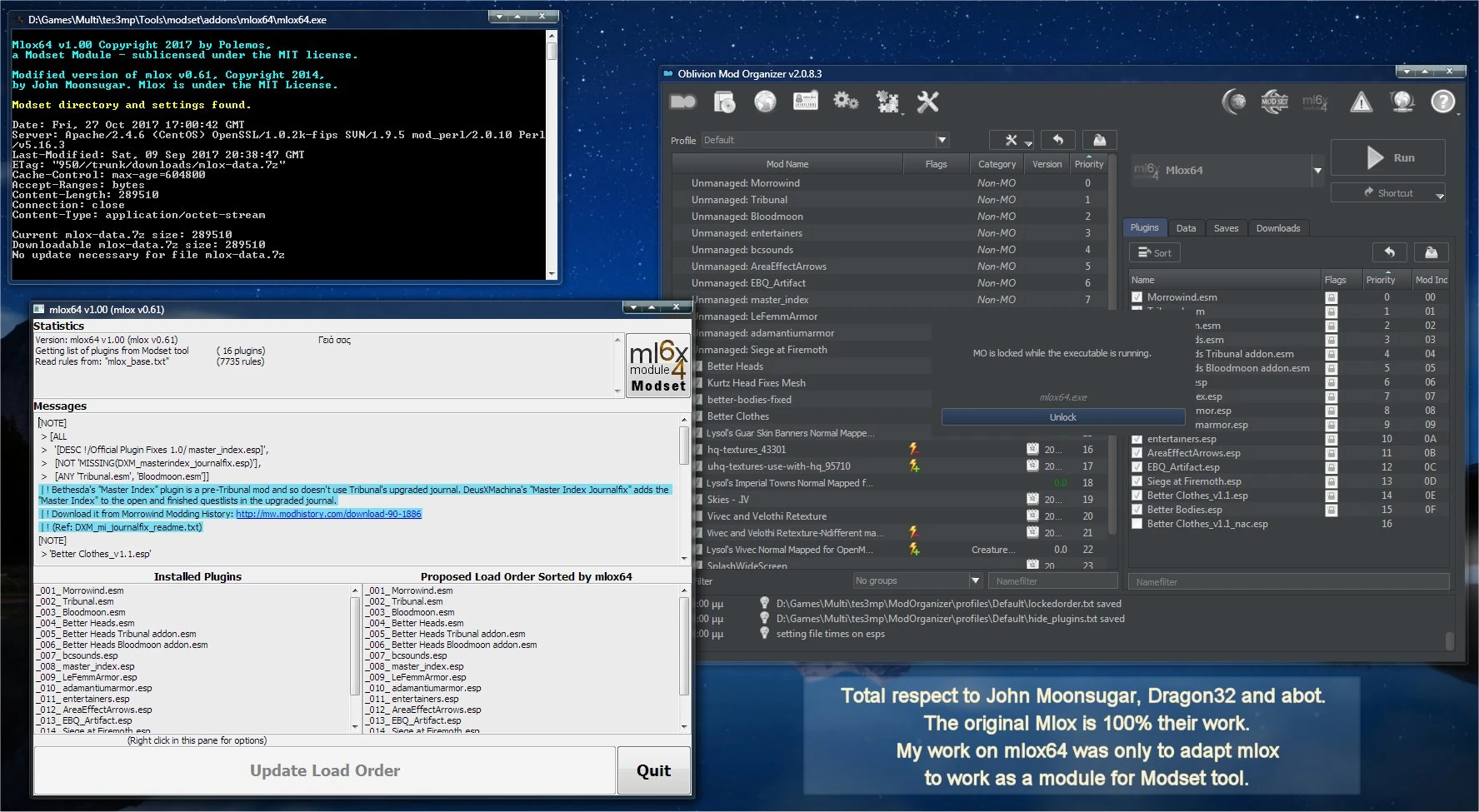The width and height of the screenshot is (1479, 812).
Task: Click the Sort plugins button
Action: [x=1155, y=252]
